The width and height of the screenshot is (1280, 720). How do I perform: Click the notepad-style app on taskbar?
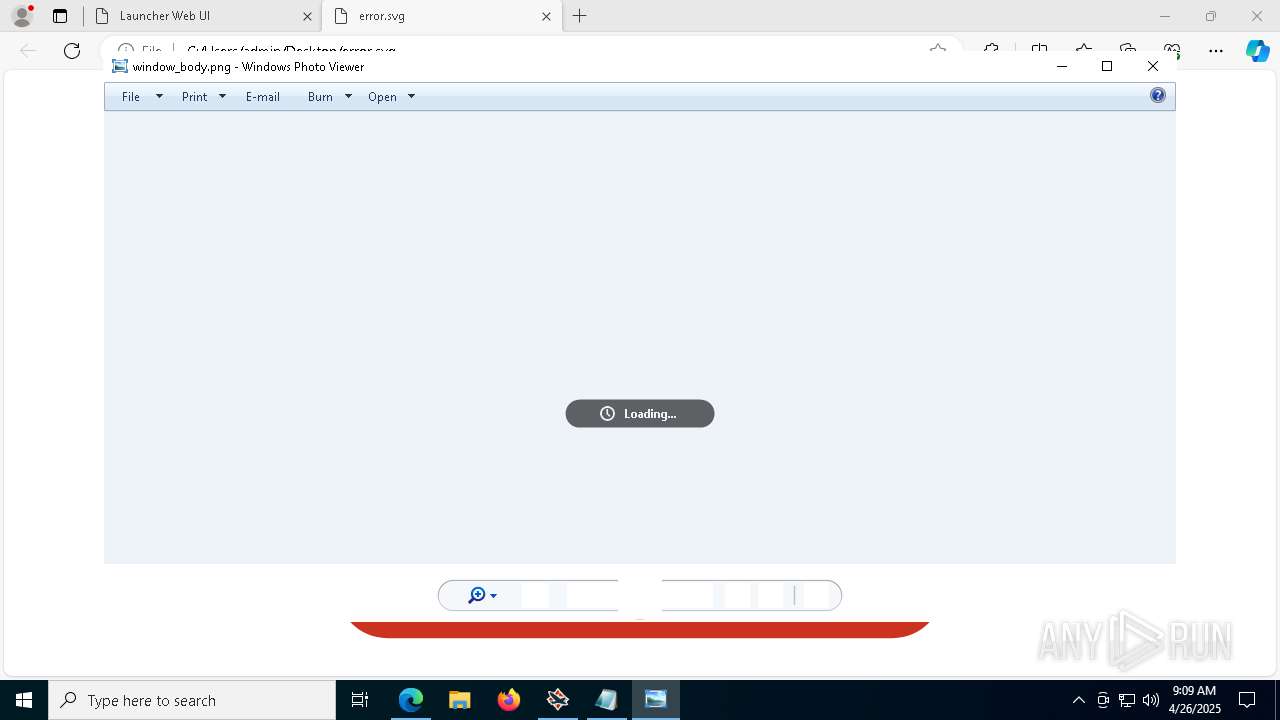[x=607, y=700]
